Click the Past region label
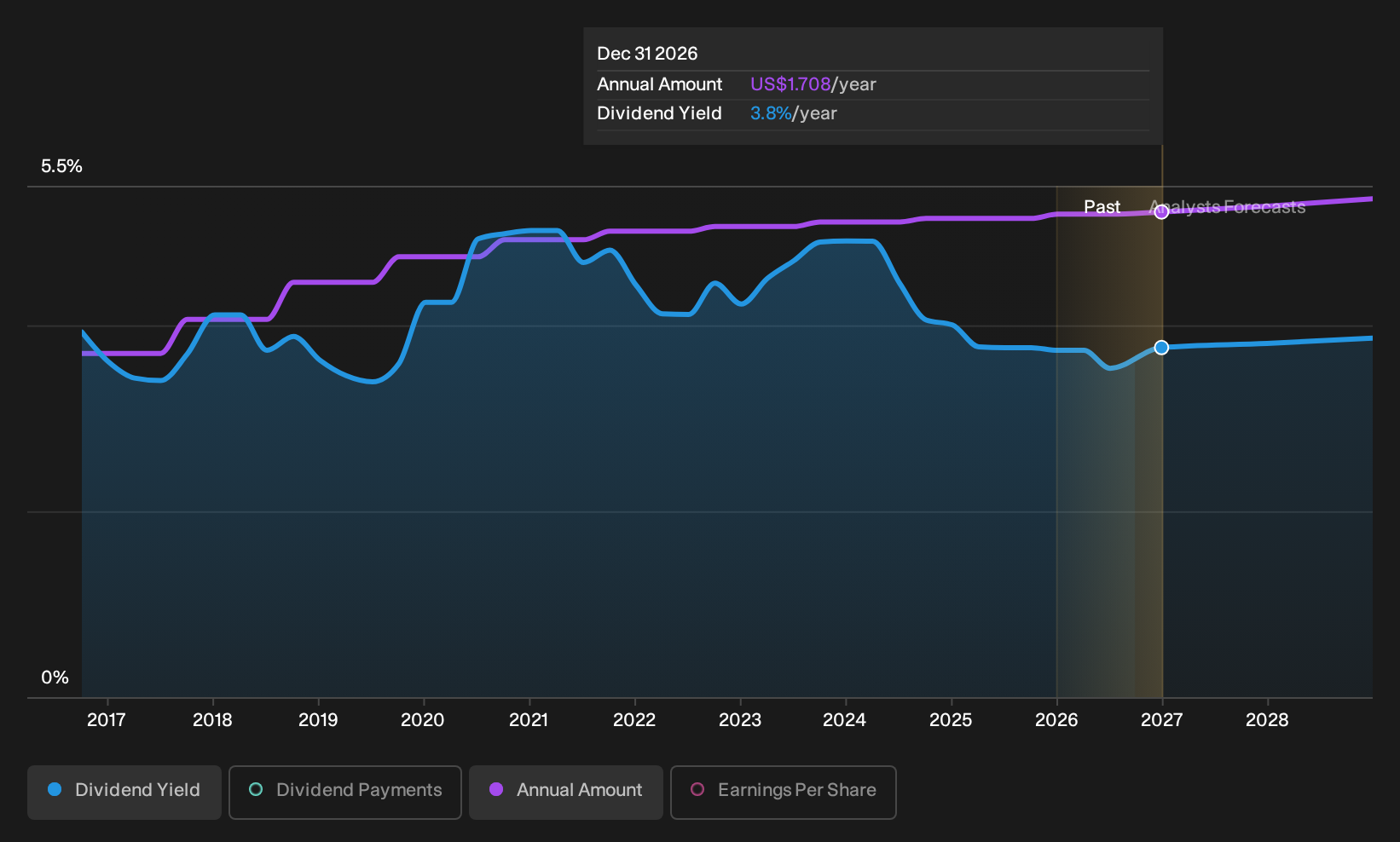The image size is (1400, 842). point(1102,207)
